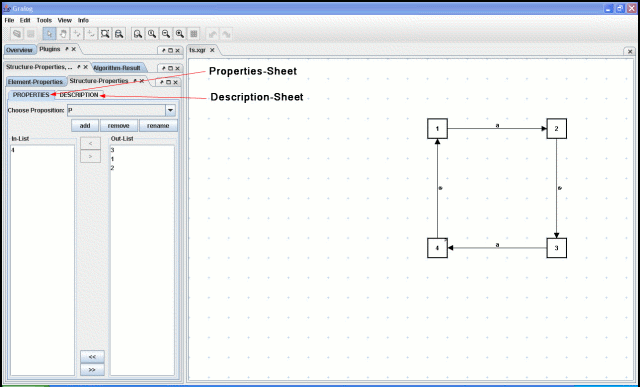Maximize the Algorithm-Result panel group
The image size is (640, 387).
[171, 68]
